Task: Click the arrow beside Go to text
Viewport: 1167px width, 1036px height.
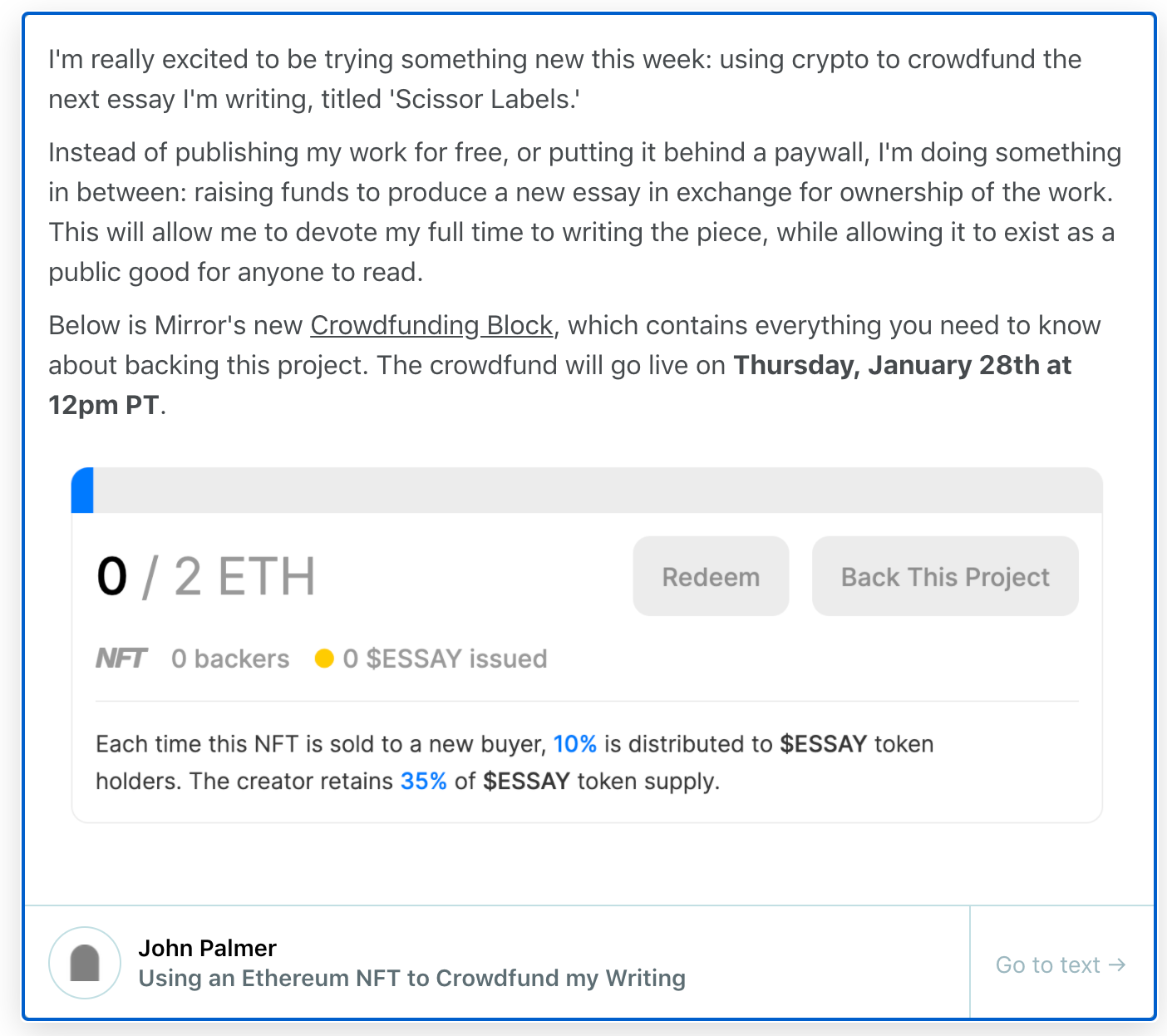Action: (1118, 964)
